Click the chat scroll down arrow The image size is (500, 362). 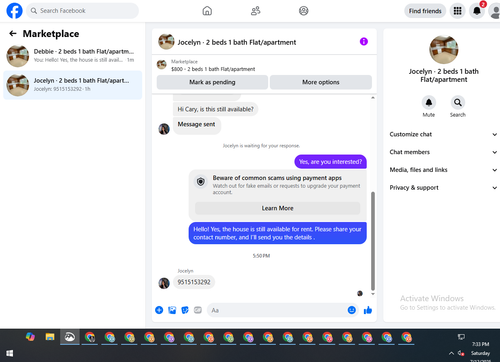point(373,294)
